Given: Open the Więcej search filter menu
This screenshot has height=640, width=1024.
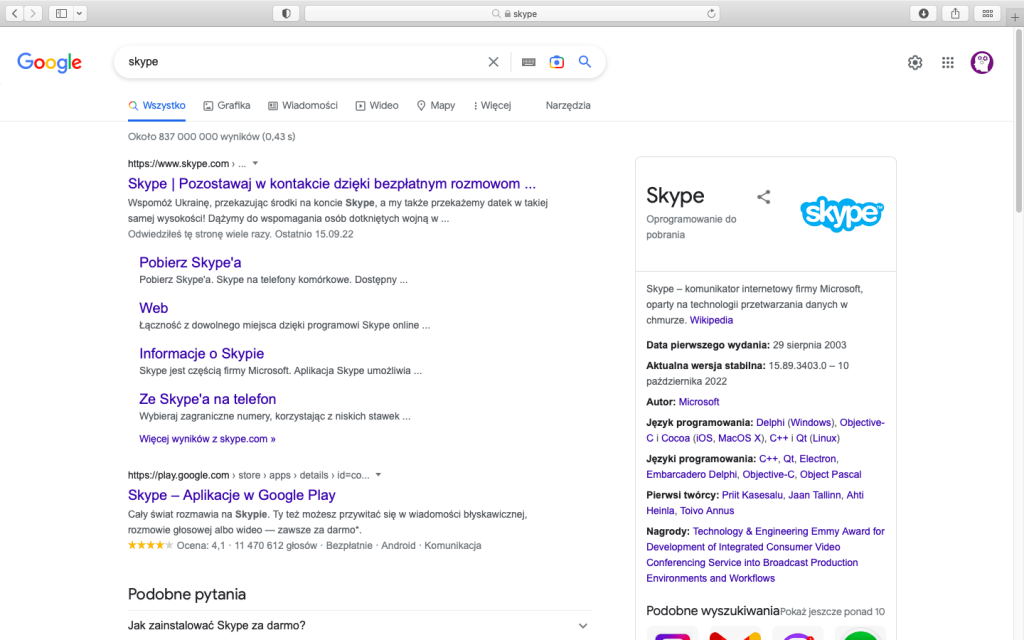Looking at the screenshot, I should pyautogui.click(x=492, y=105).
